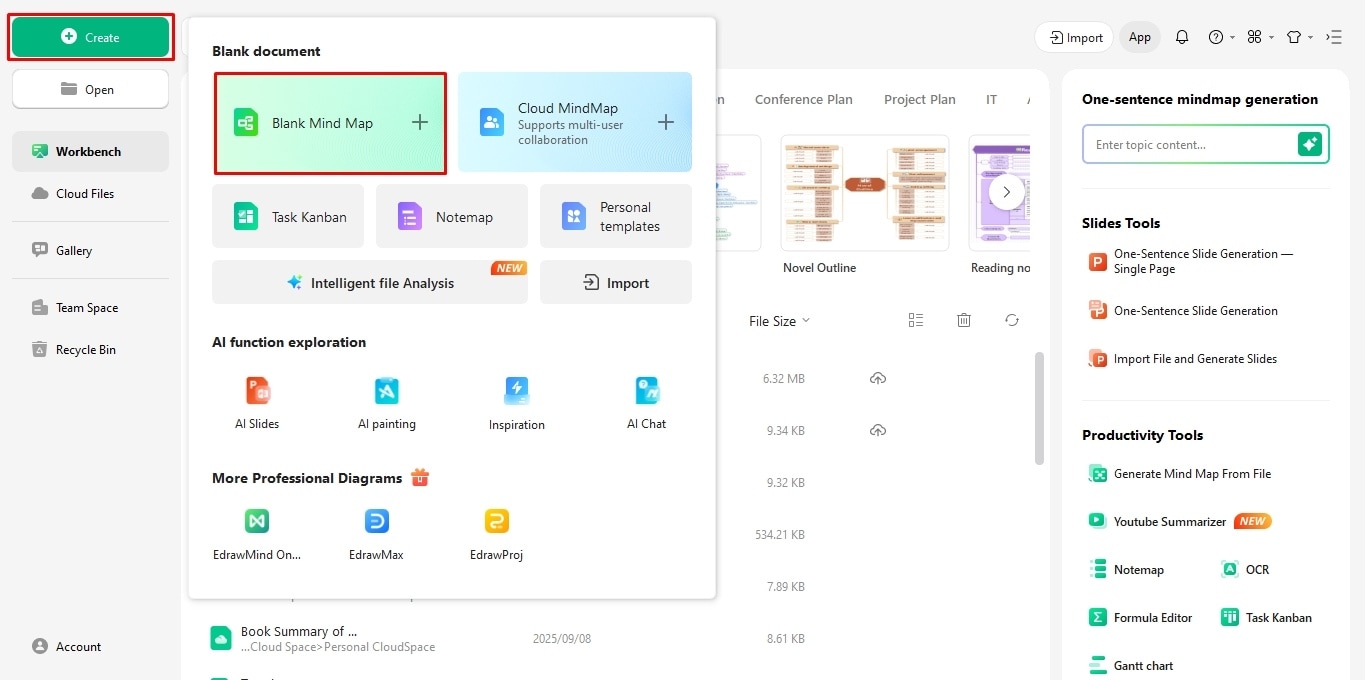The width and height of the screenshot is (1365, 680).
Task: Select Workbench in the left sidebar
Action: coord(90,151)
